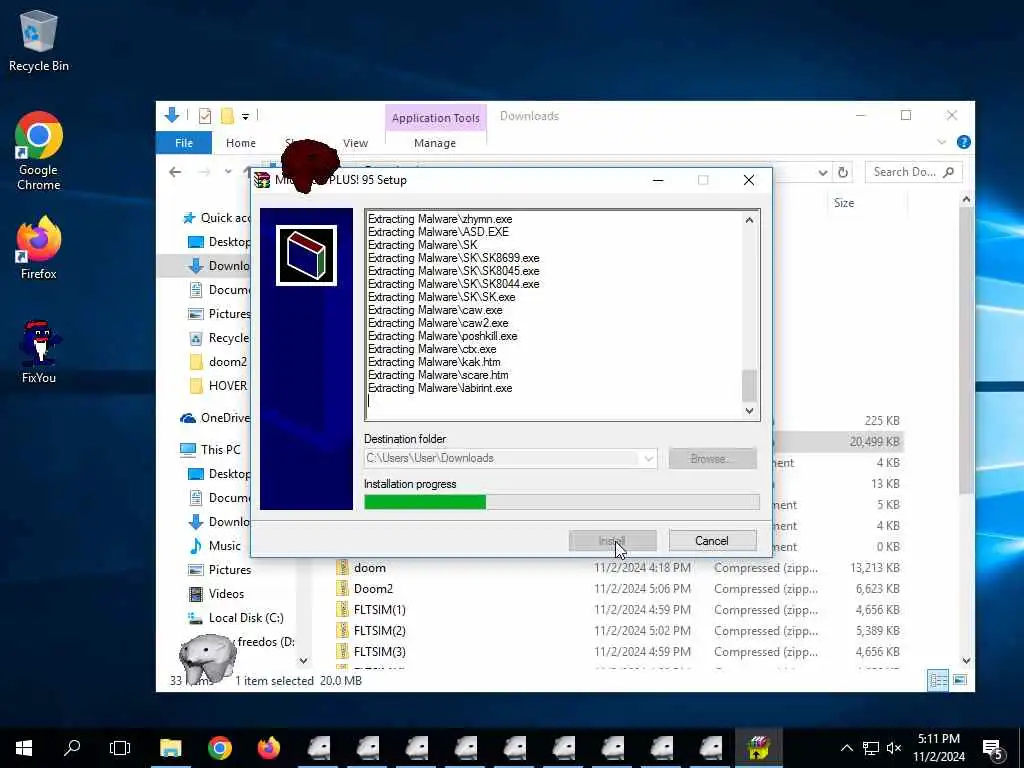Select the FLTSIM(1) file row

coord(619,610)
